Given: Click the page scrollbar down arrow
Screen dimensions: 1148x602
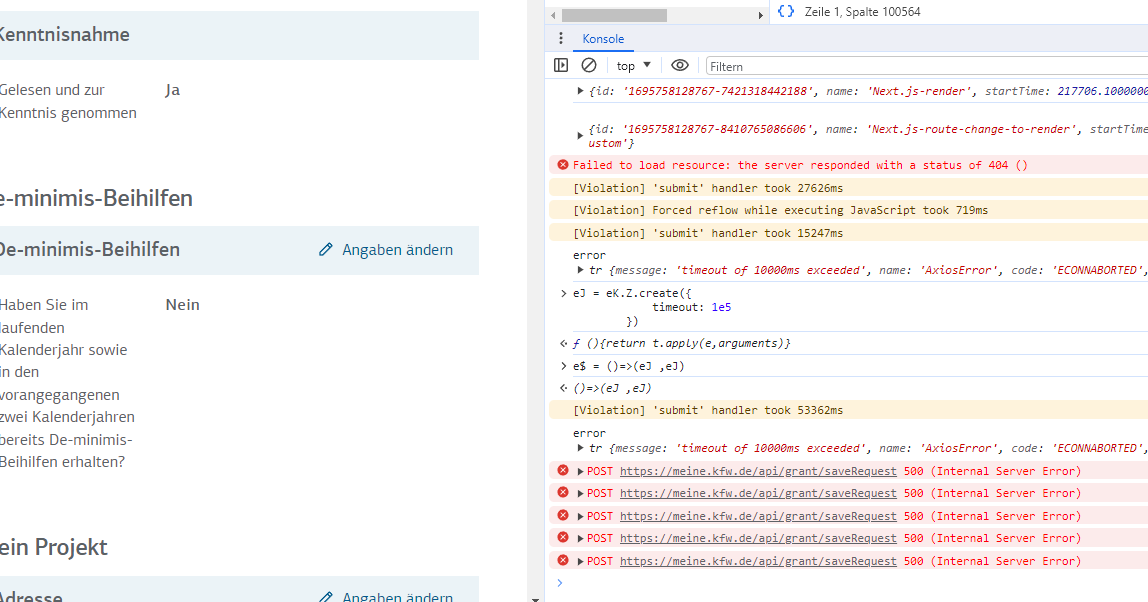Looking at the screenshot, I should 535,598.
